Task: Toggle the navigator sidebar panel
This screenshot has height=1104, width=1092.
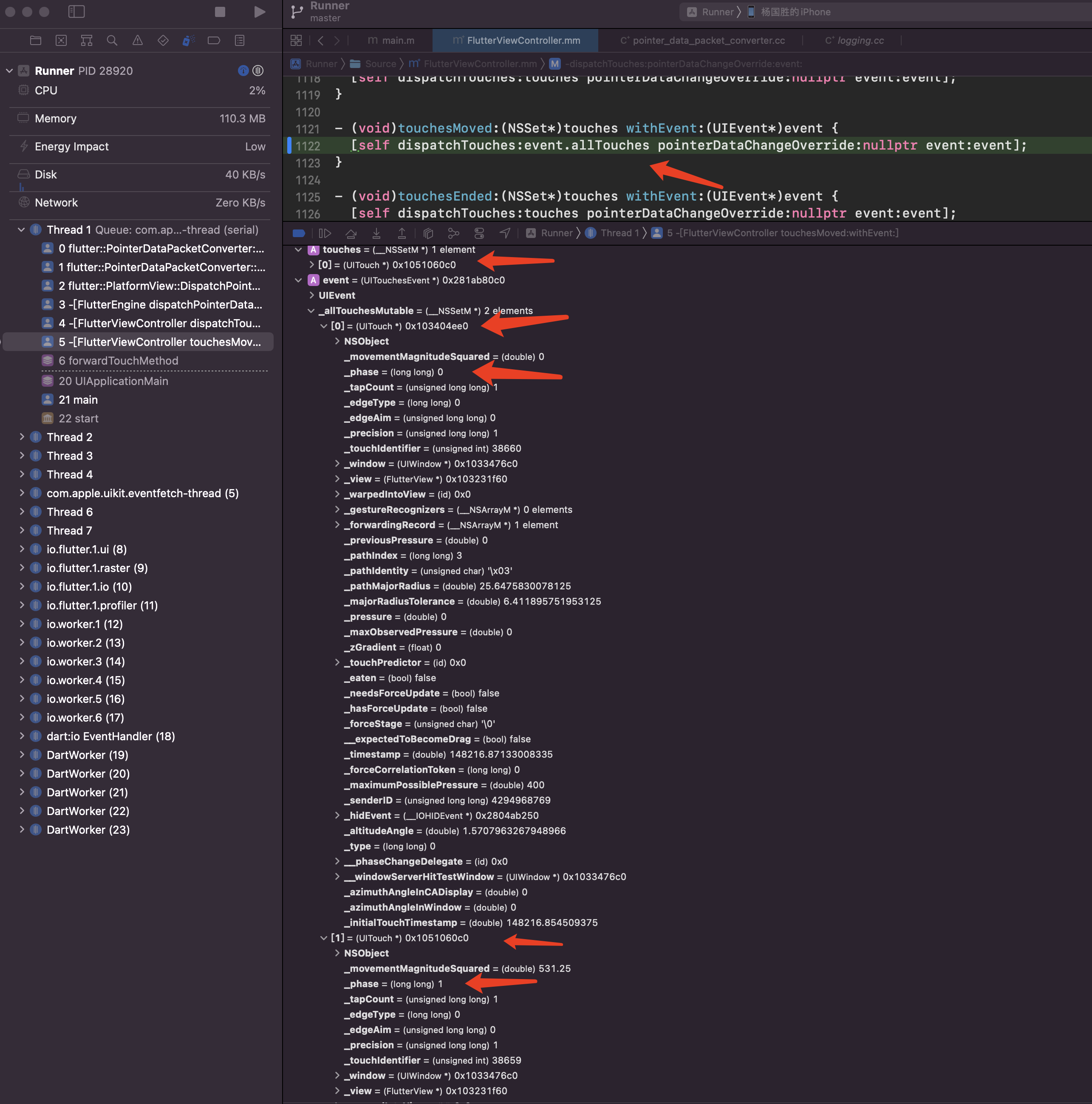Action: (76, 11)
